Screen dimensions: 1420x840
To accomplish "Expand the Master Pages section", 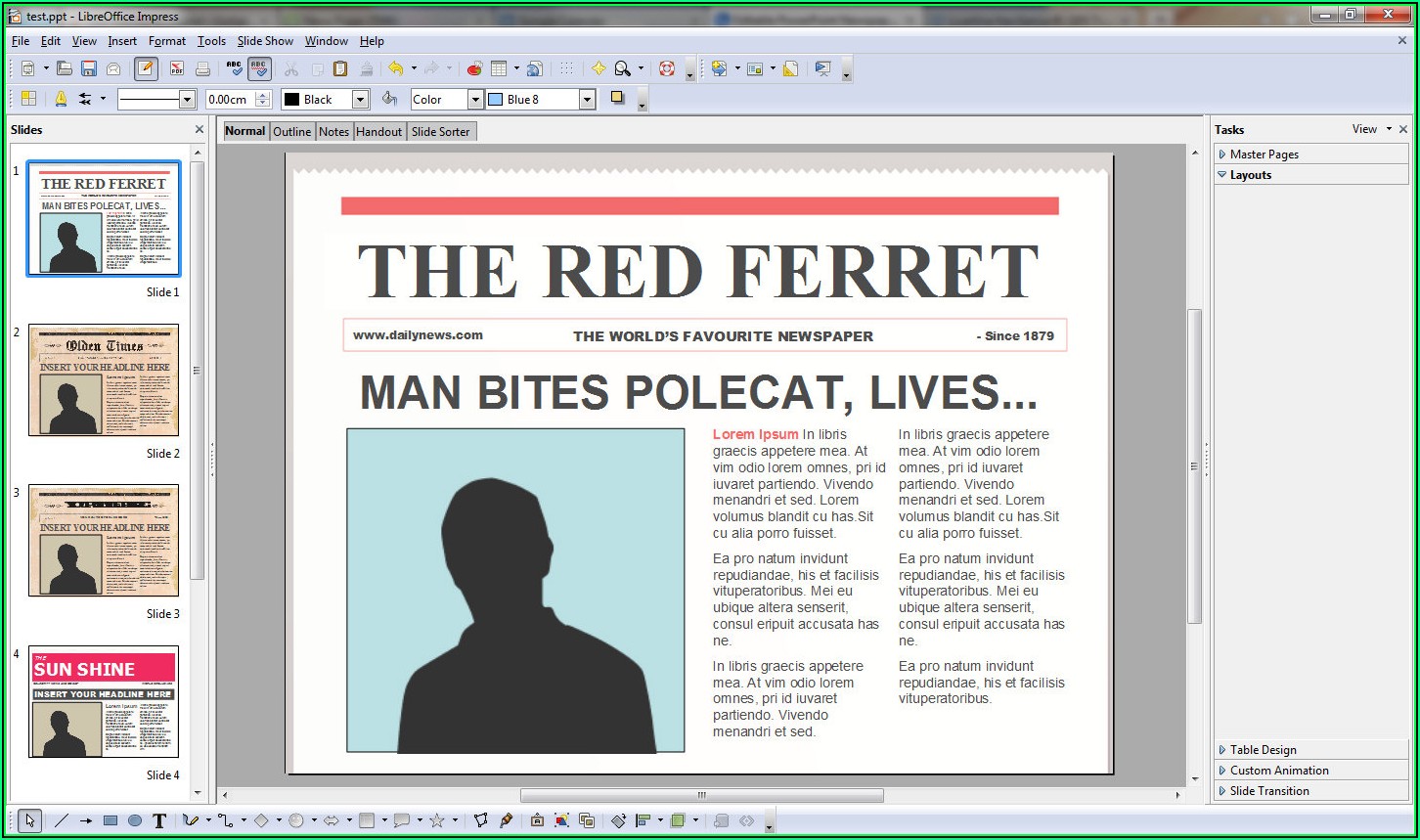I will coord(1264,155).
